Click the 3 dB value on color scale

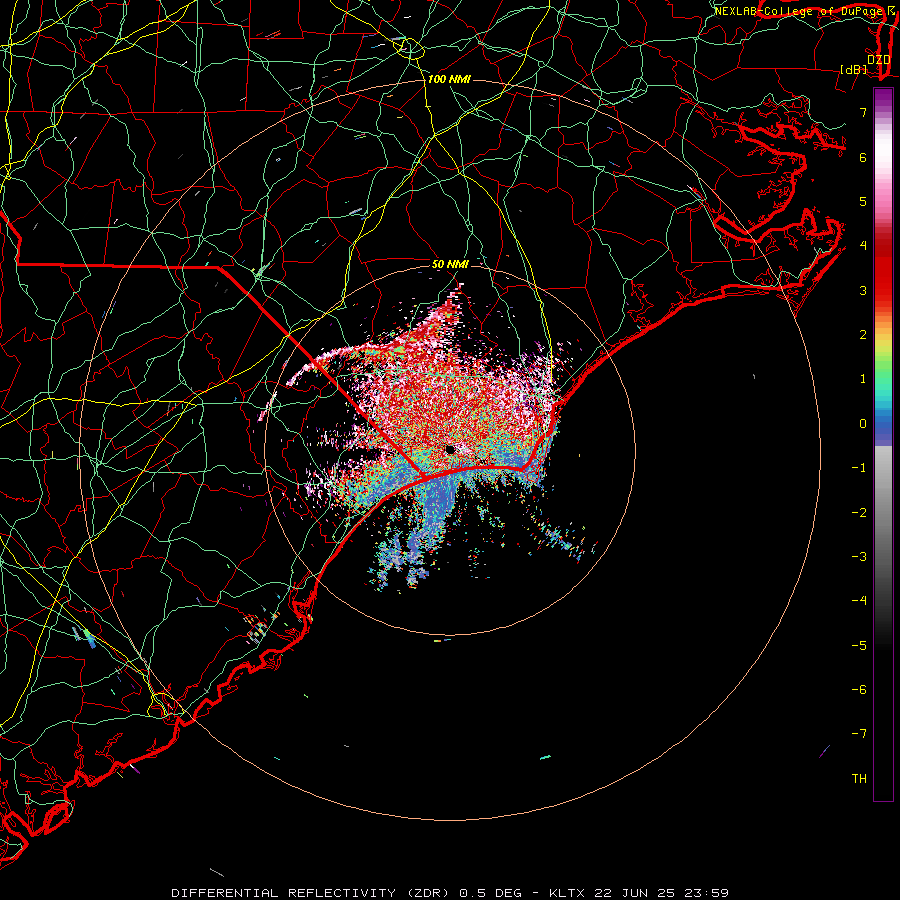coord(863,290)
